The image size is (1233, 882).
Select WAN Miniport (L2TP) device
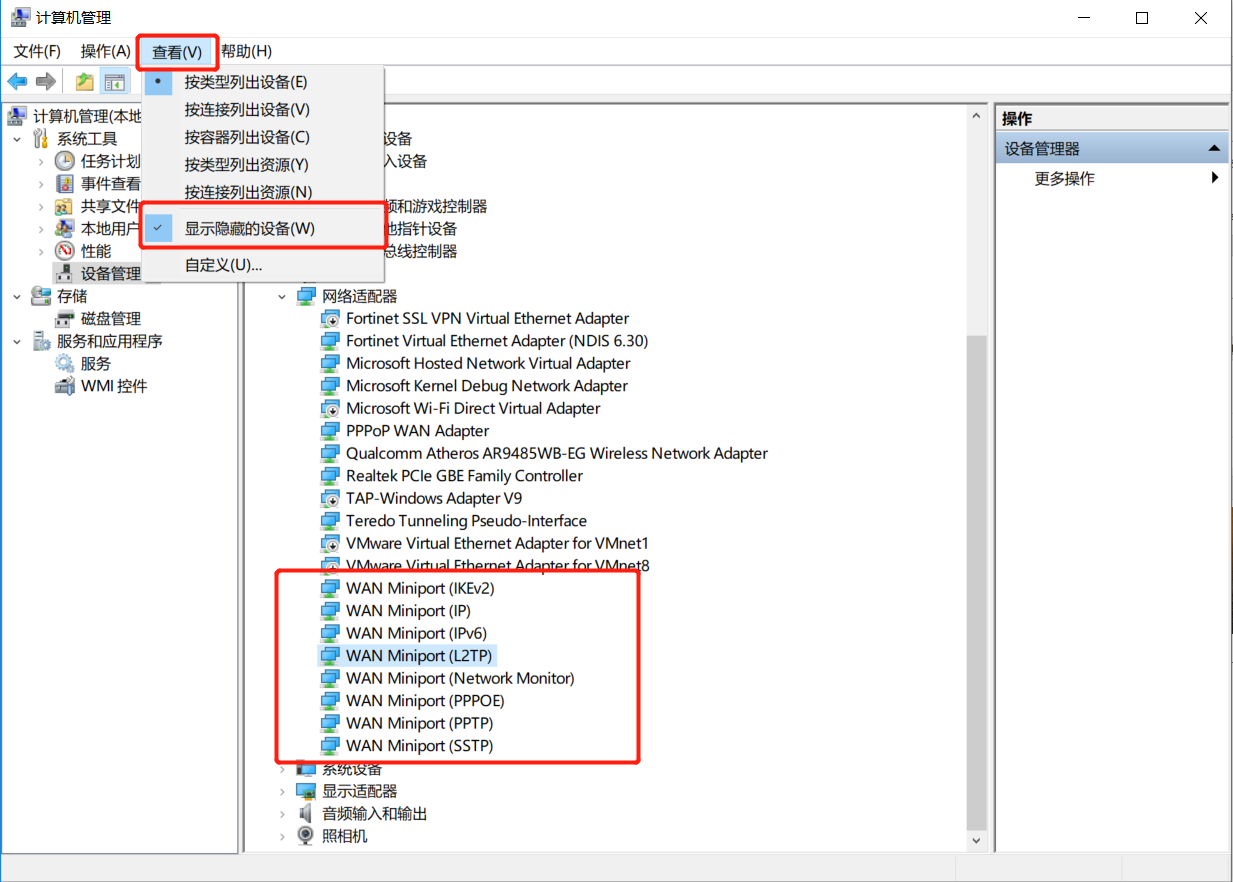(x=420, y=656)
